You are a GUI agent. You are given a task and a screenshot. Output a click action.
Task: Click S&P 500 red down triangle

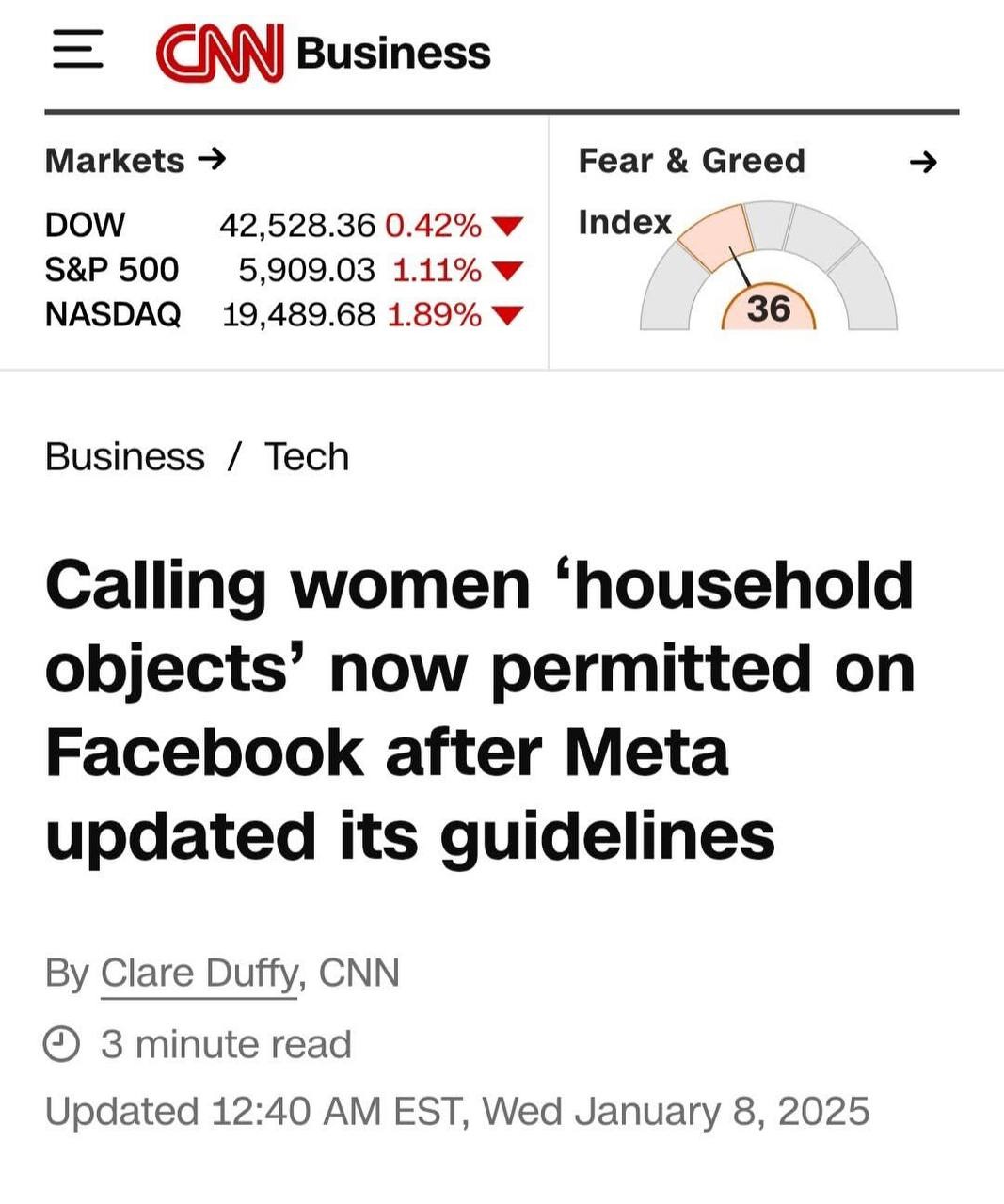(x=507, y=272)
